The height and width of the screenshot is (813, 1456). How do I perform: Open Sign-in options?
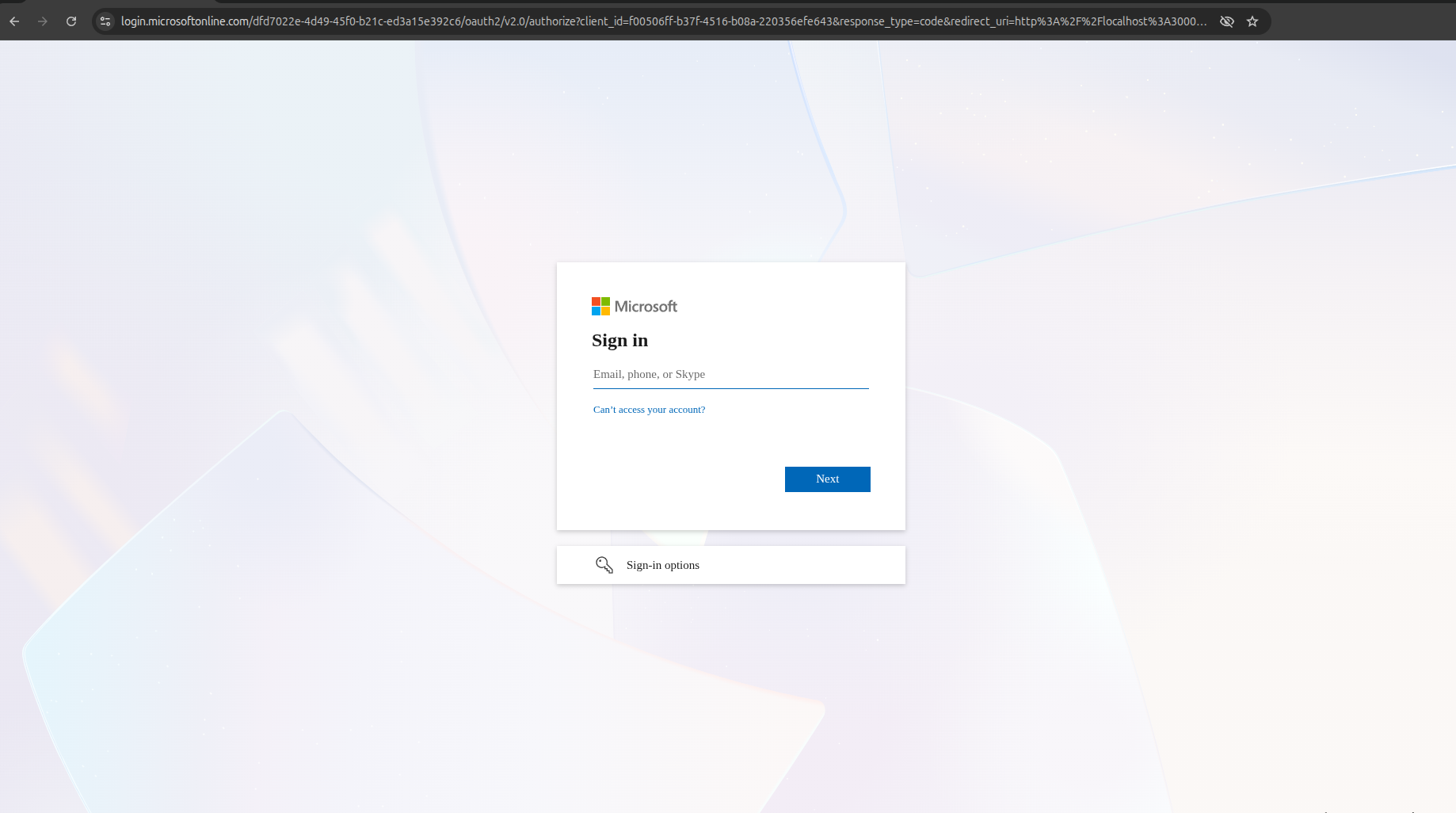tap(730, 565)
